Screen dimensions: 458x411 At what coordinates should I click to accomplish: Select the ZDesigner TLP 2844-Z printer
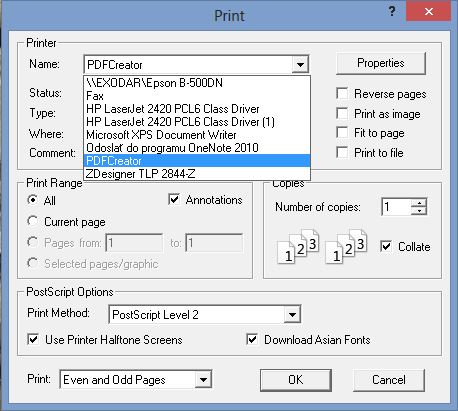coord(197,174)
